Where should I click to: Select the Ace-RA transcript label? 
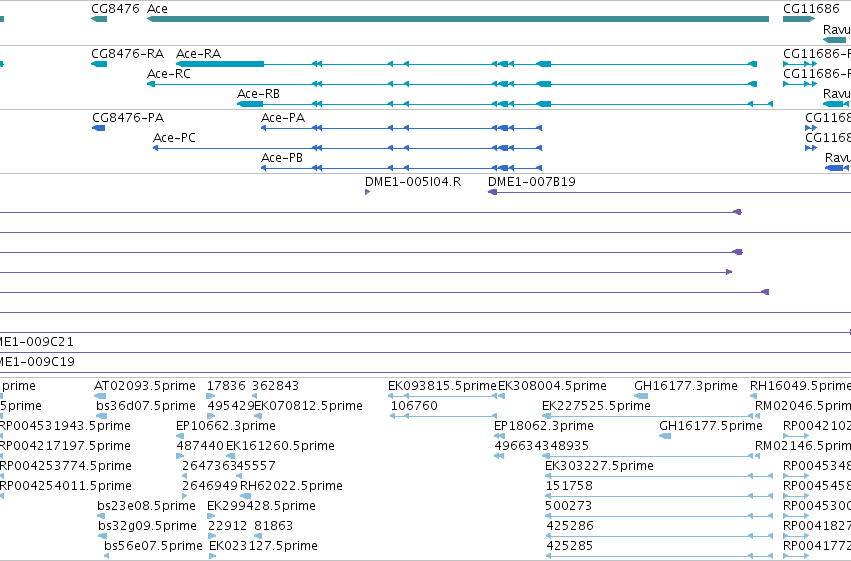click(199, 54)
